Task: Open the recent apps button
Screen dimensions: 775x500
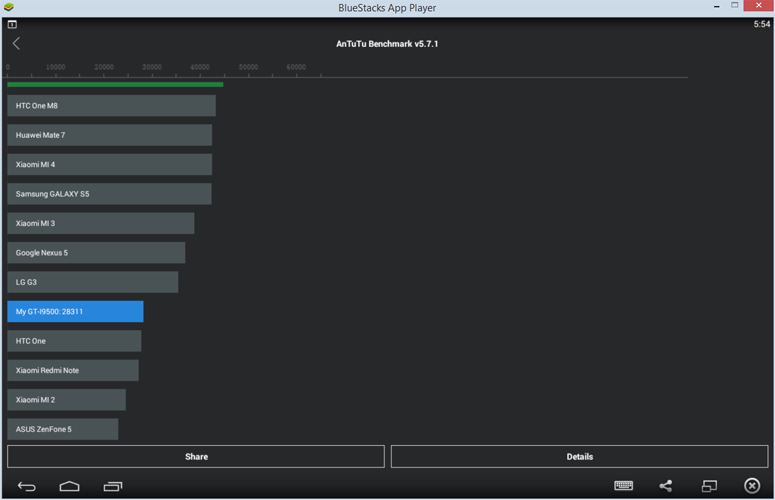Action: coord(113,487)
